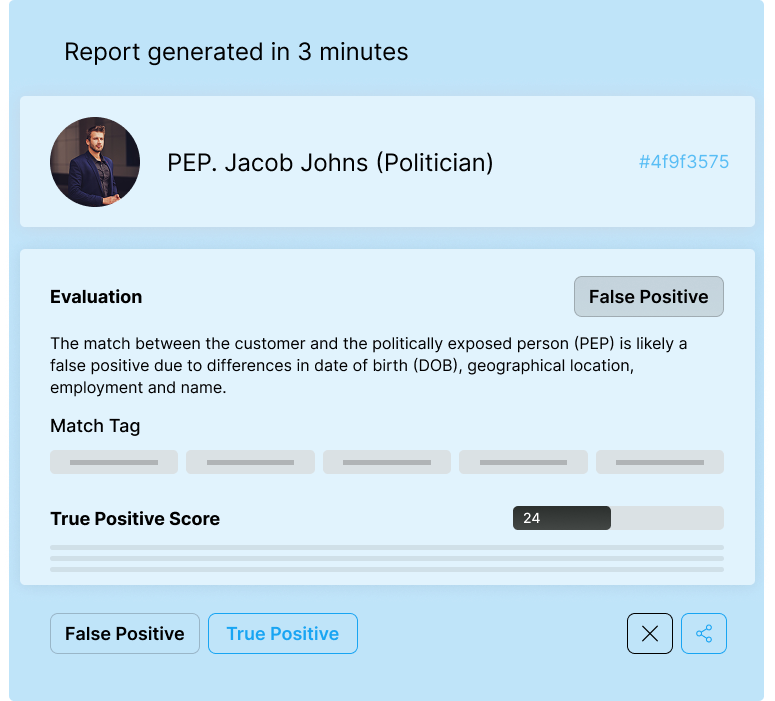Open report ID #4f9f3575 link
This screenshot has height=701, width=775.
click(x=683, y=162)
